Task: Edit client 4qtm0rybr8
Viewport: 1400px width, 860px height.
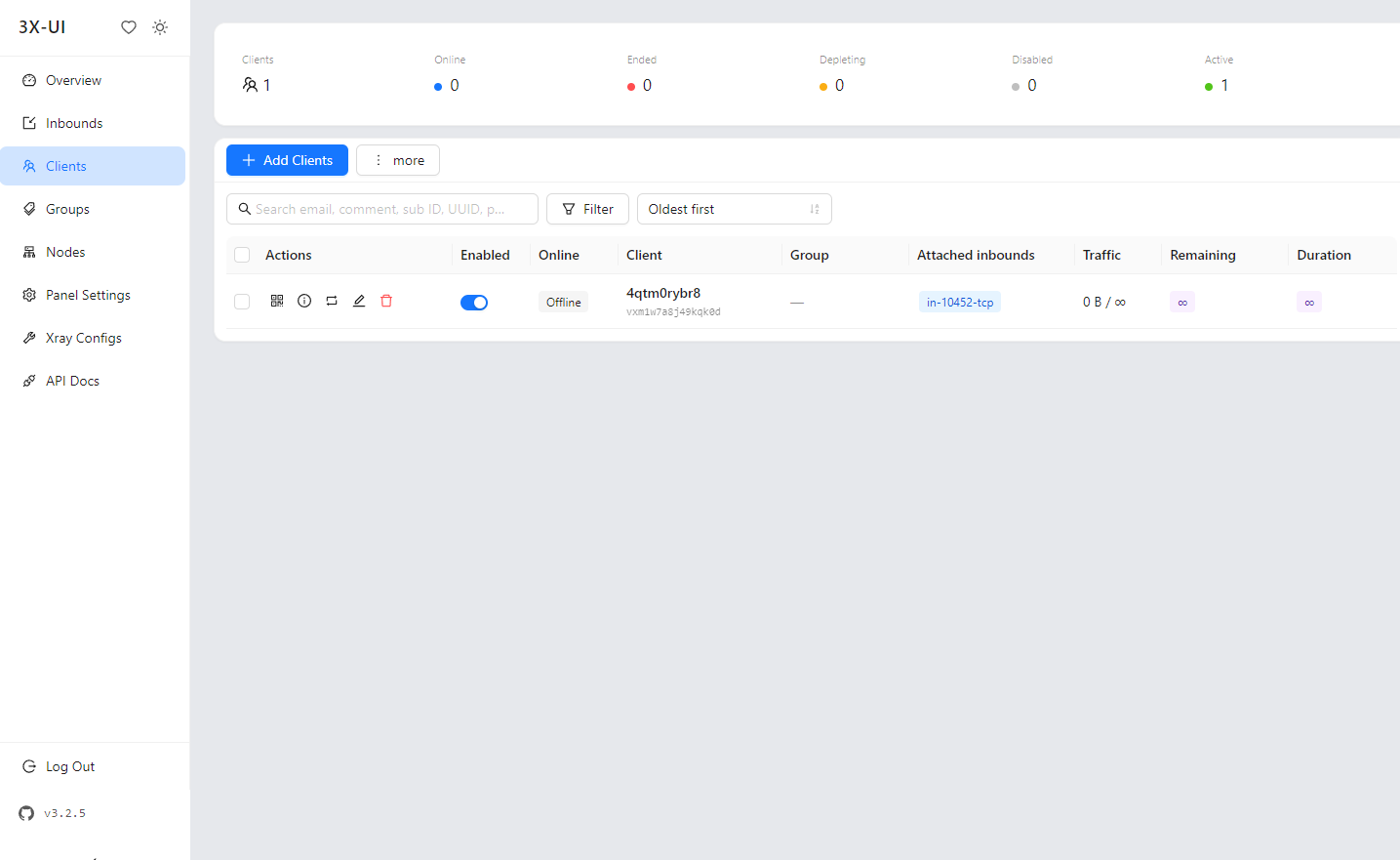Action: point(359,301)
